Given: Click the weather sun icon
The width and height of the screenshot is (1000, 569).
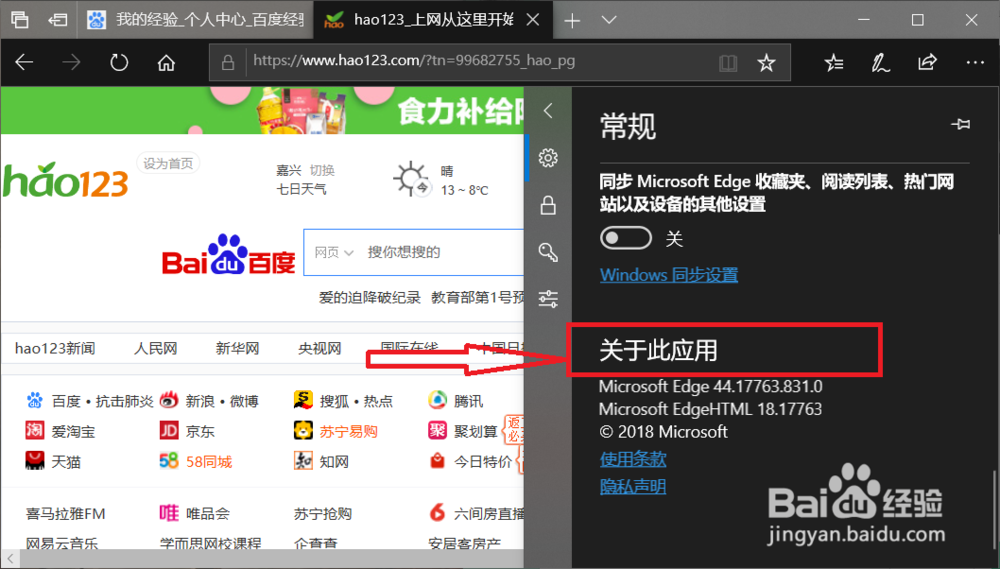Looking at the screenshot, I should [411, 178].
